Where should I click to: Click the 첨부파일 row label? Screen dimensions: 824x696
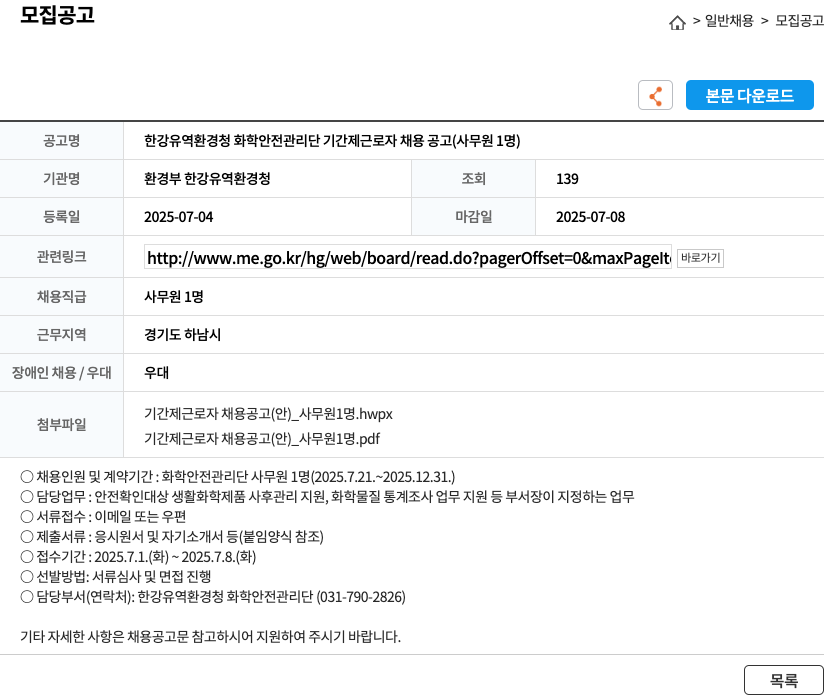[x=61, y=424]
